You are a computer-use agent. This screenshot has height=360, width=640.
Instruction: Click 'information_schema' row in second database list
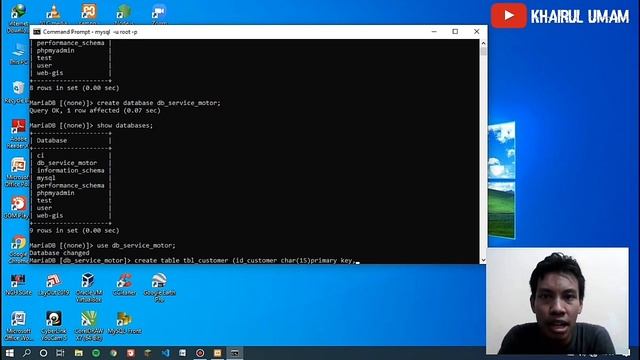coord(71,170)
